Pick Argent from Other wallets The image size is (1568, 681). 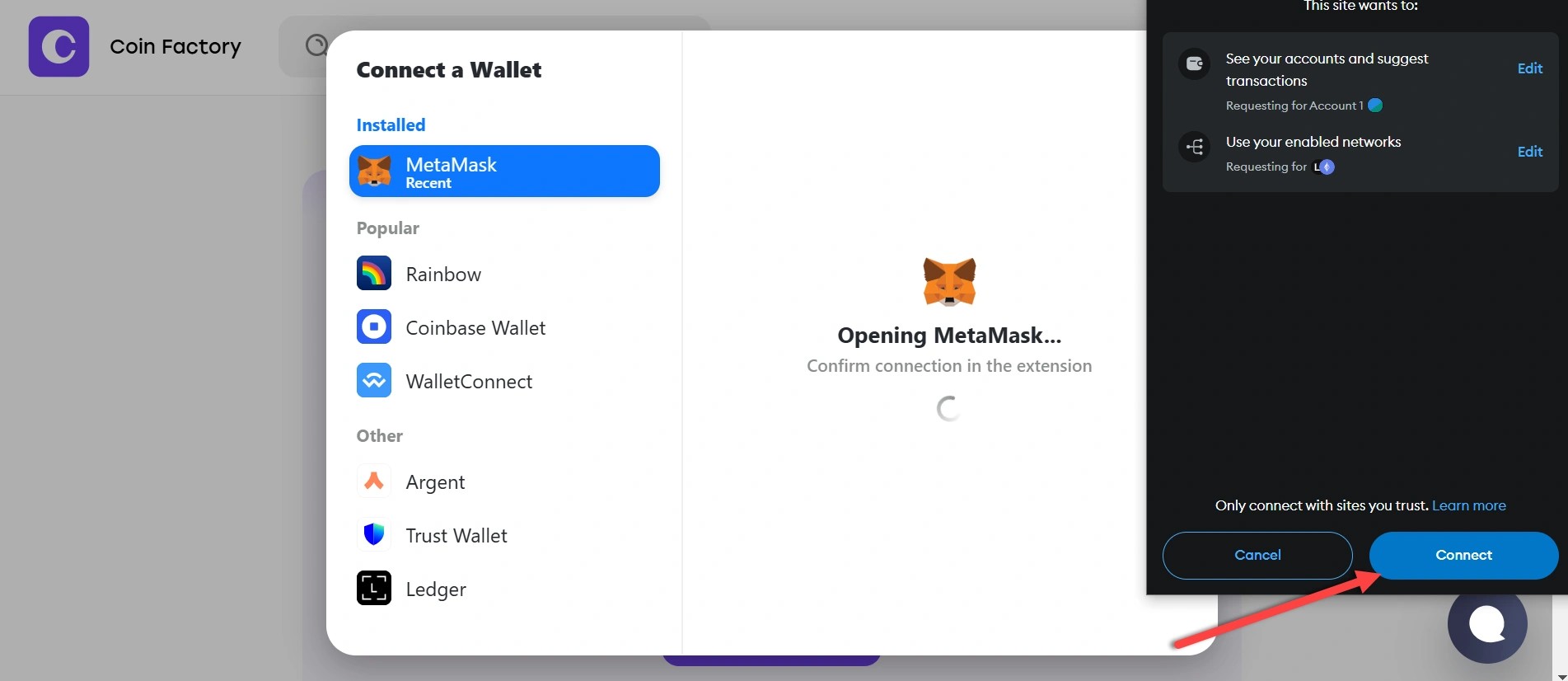504,481
